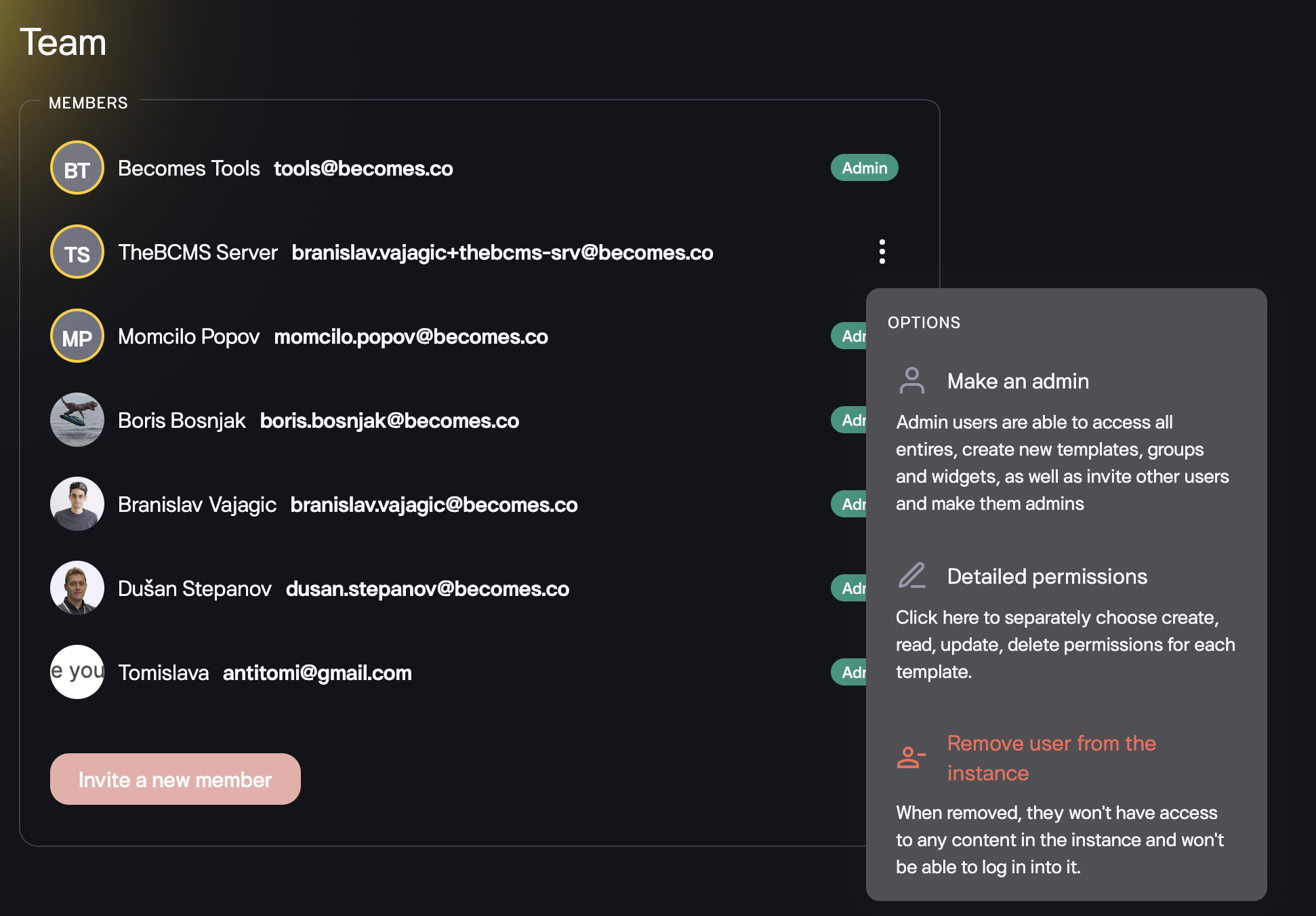Click the remove user icon
The height and width of the screenshot is (916, 1316).
pos(911,757)
